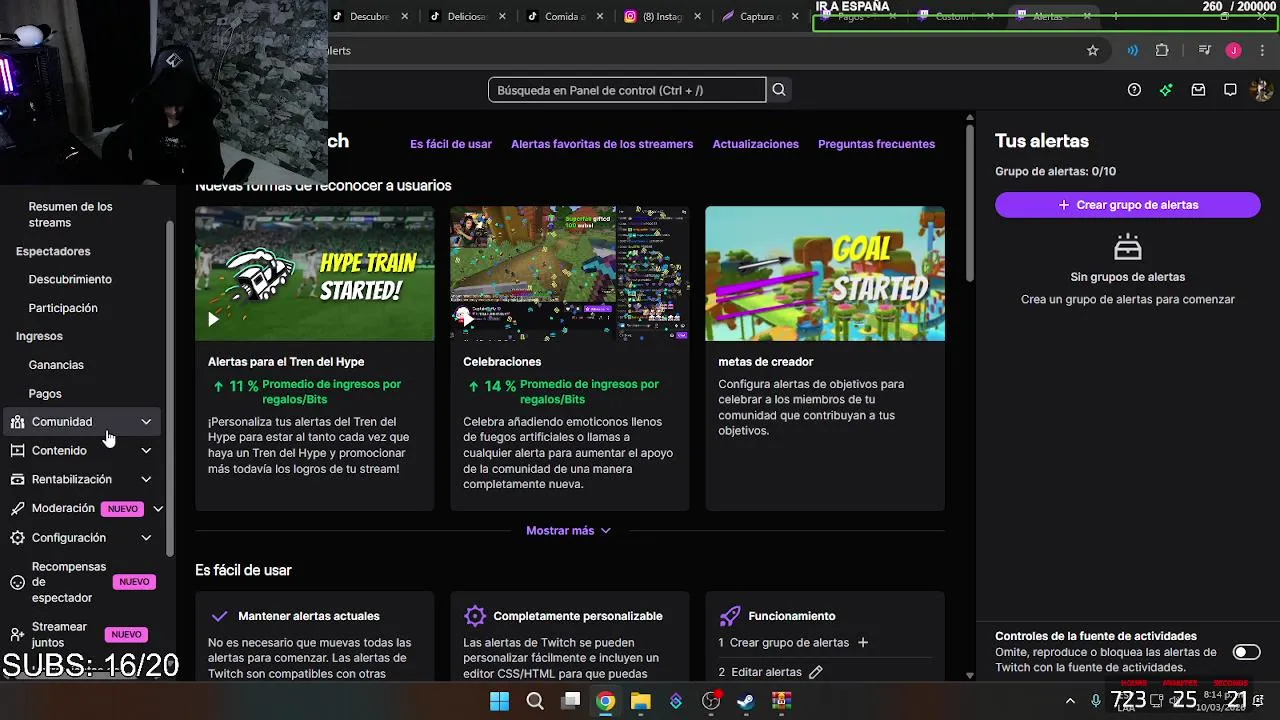Open the user profile avatar menu

tap(1261, 90)
